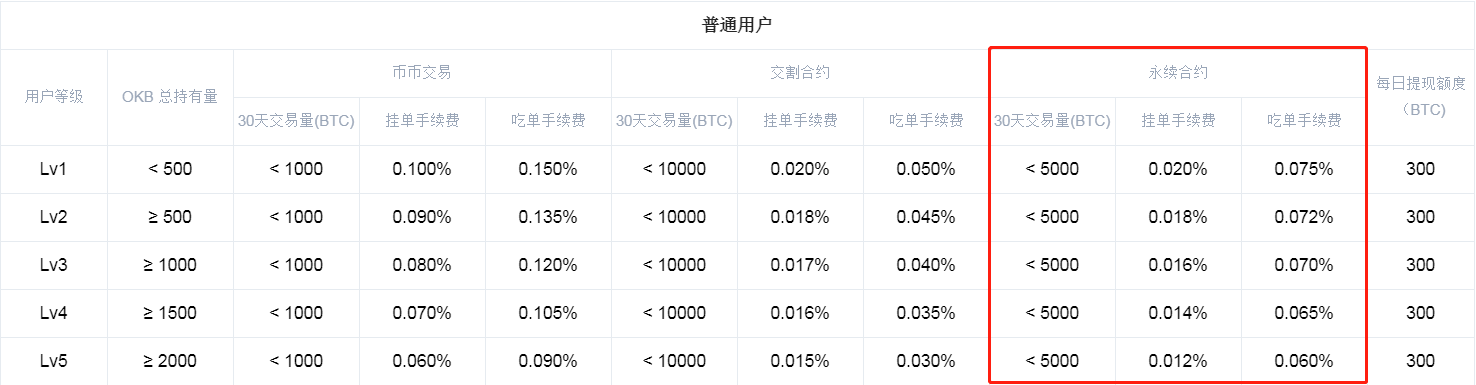1476x385 pixels.
Task: Click the OKB 总持有量 column header
Action: click(170, 97)
